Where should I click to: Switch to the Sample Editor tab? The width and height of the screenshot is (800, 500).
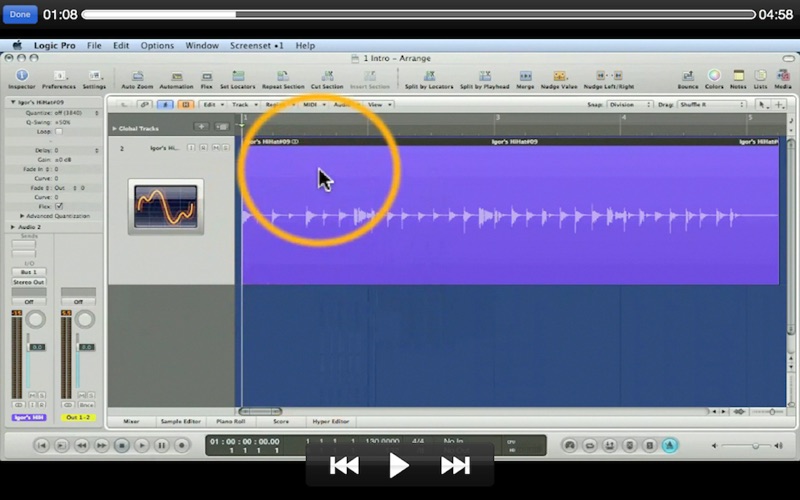(180, 421)
